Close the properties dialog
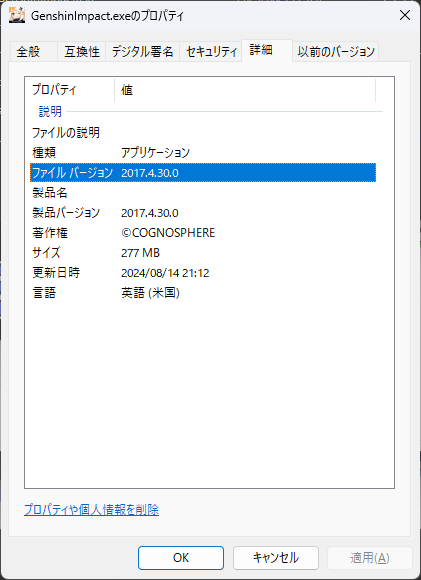This screenshot has width=421, height=580. pyautogui.click(x=405, y=15)
